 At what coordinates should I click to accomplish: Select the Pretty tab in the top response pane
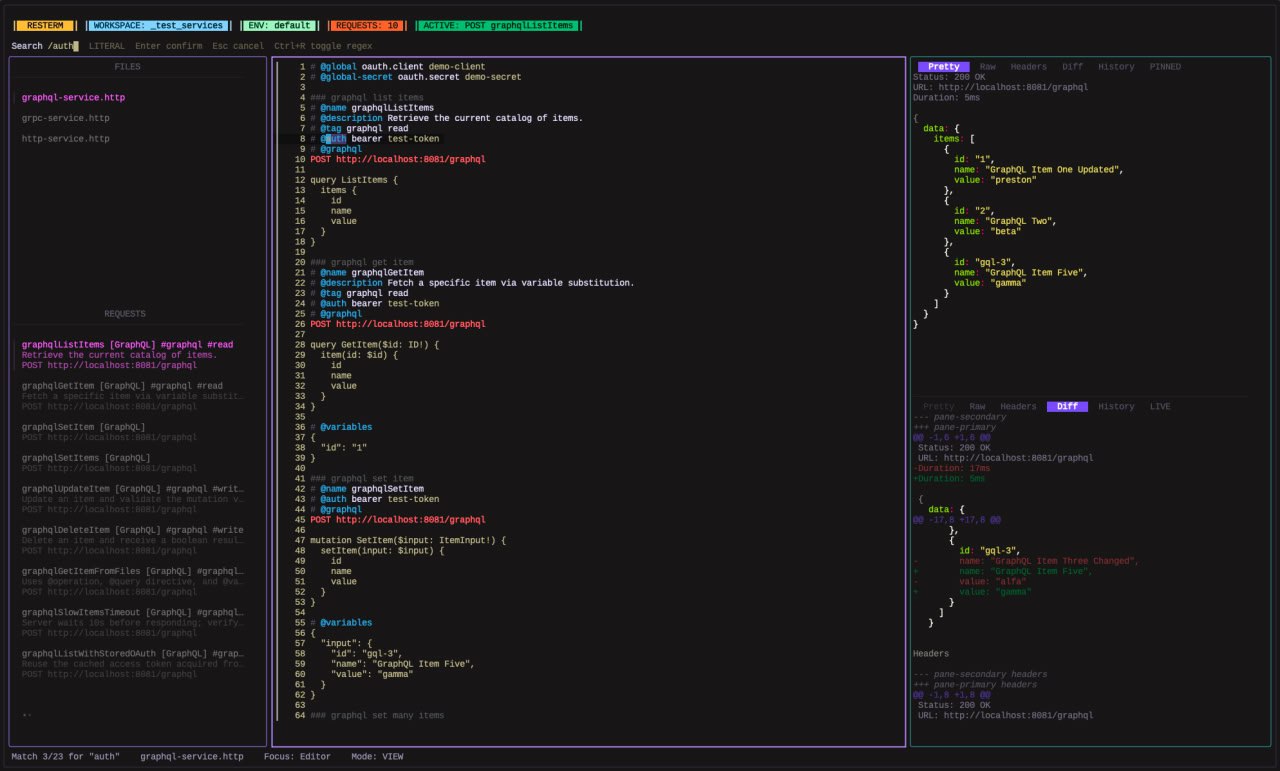click(943, 67)
